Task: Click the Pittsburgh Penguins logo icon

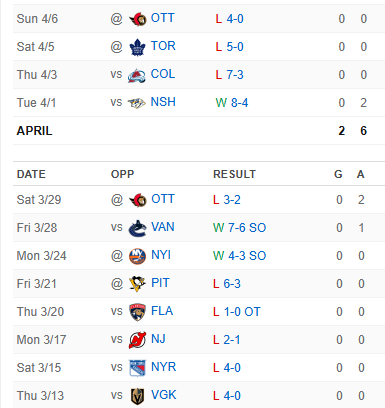Action: pyautogui.click(x=137, y=284)
